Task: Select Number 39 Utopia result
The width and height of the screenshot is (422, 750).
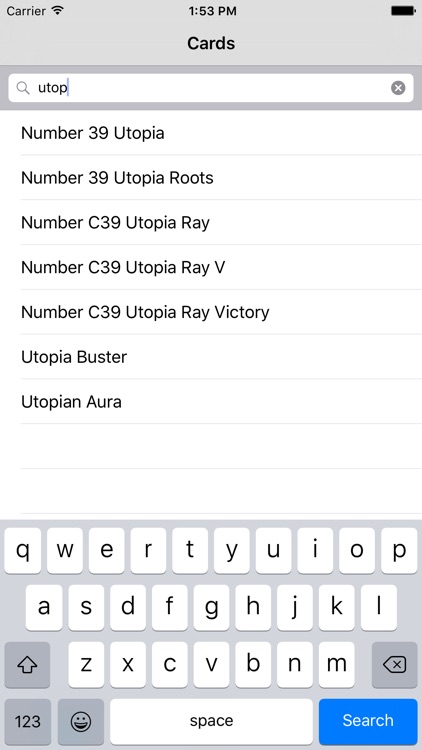Action: [211, 133]
